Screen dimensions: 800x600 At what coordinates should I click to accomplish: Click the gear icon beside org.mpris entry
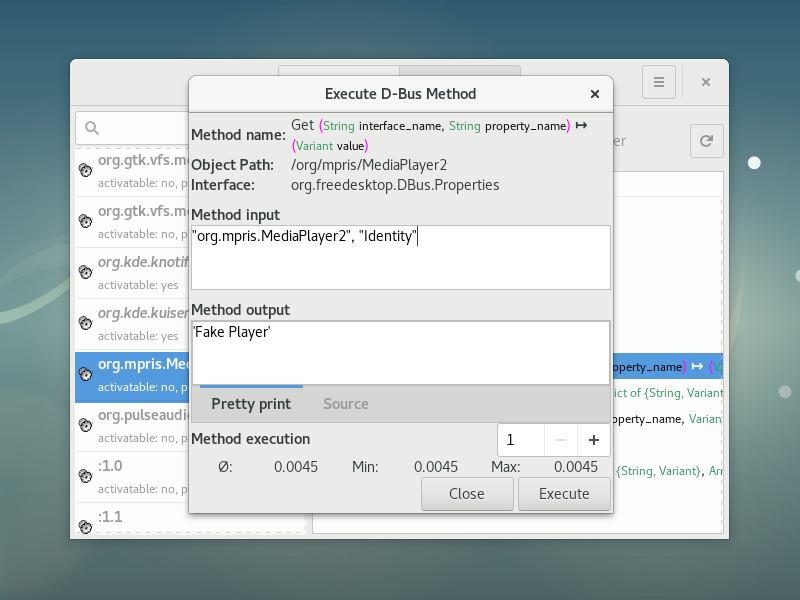[x=86, y=374]
